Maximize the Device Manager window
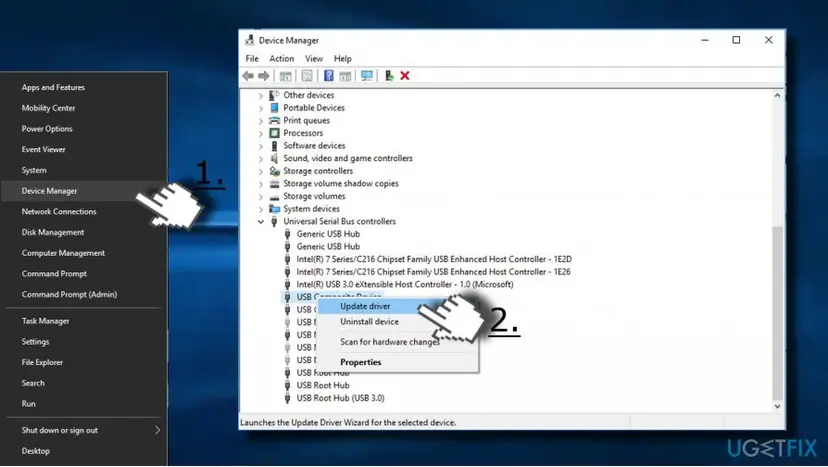The image size is (828, 467). 736,40
